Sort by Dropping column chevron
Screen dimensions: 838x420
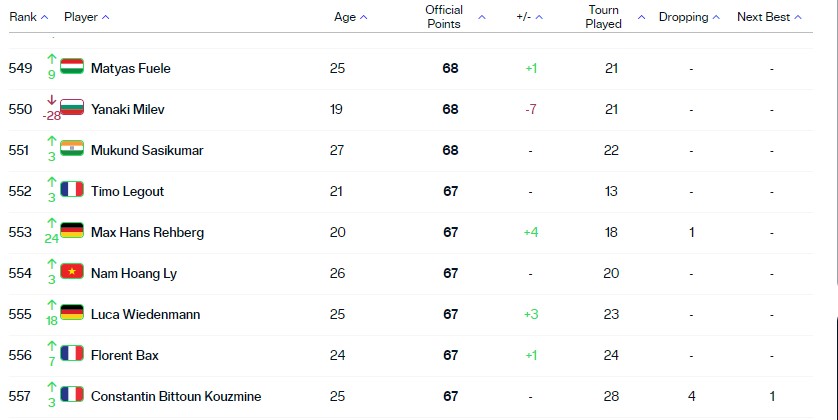tap(716, 18)
